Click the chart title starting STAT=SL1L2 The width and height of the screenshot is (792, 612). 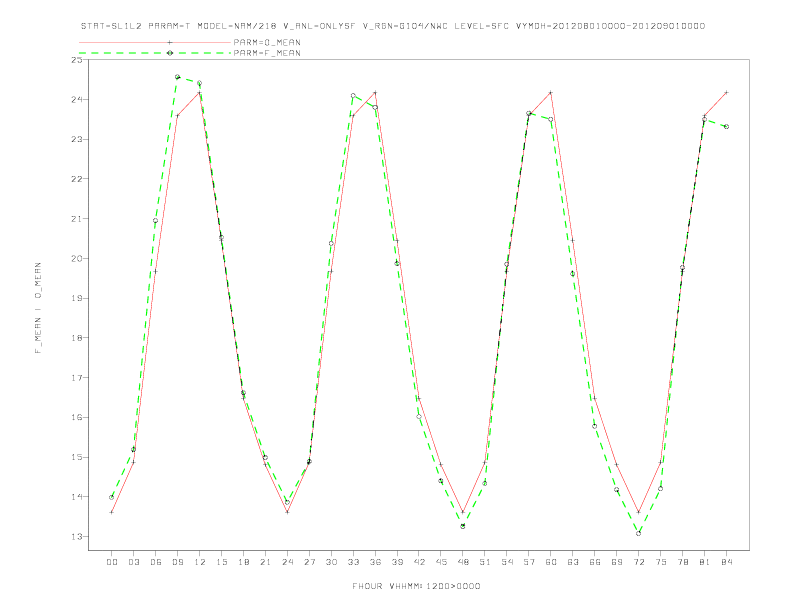click(392, 26)
